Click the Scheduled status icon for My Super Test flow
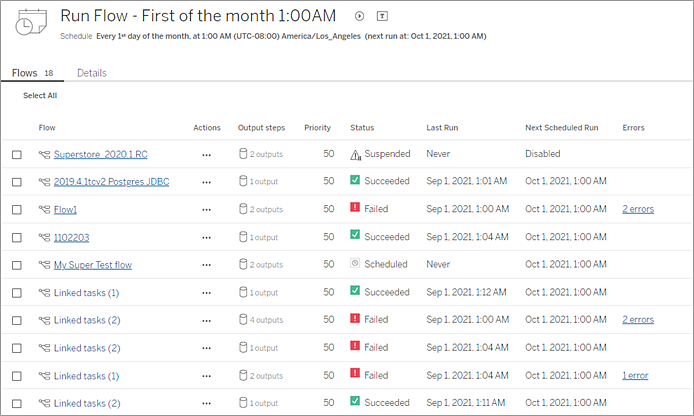The height and width of the screenshot is (416, 694). pos(356,265)
